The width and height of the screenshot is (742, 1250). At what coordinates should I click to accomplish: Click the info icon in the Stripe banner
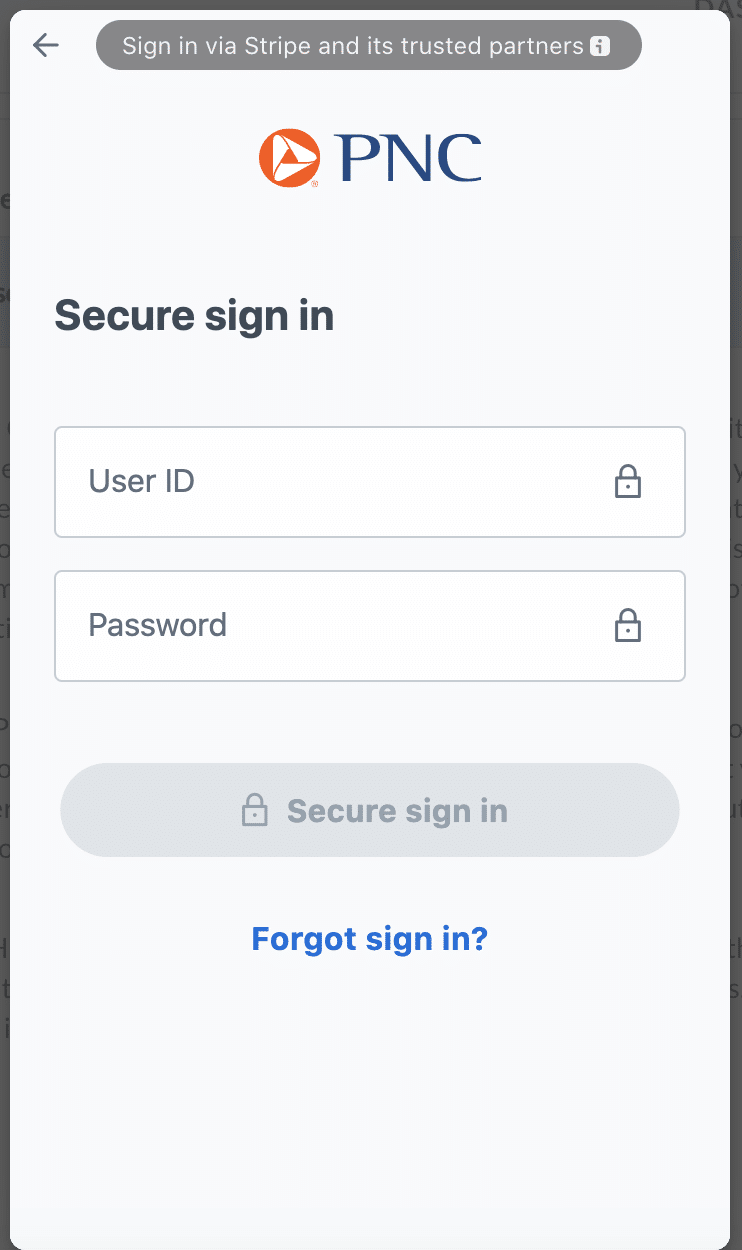coord(600,46)
